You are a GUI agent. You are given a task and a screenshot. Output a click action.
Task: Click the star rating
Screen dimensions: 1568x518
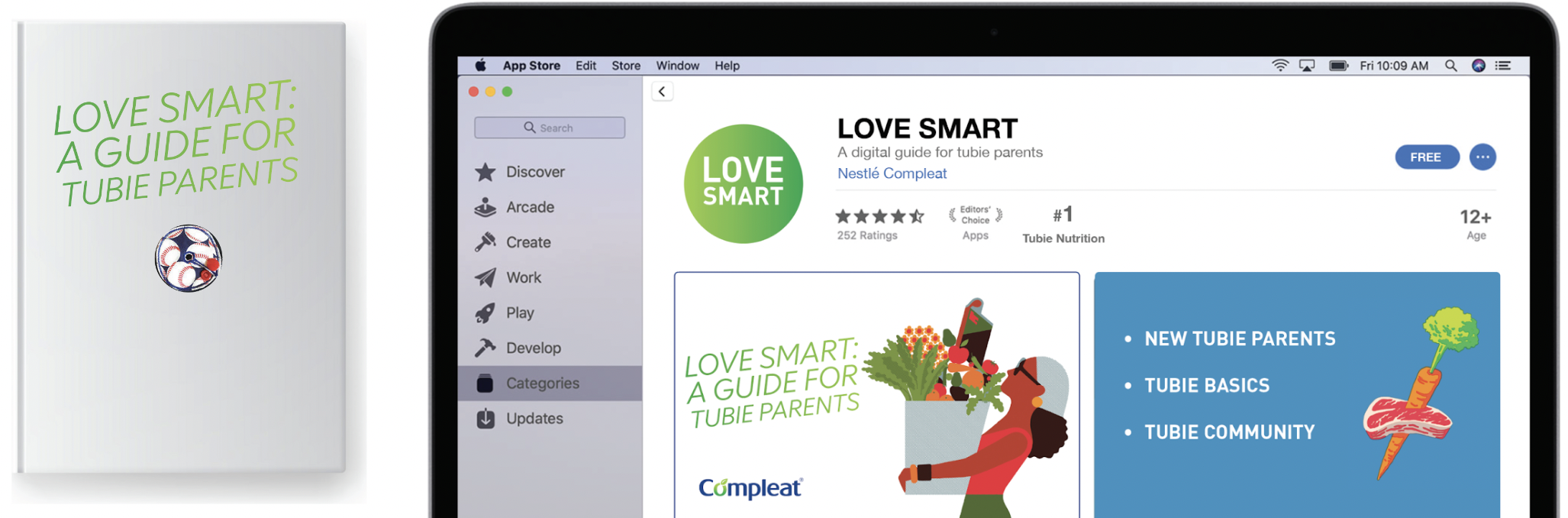click(x=880, y=216)
